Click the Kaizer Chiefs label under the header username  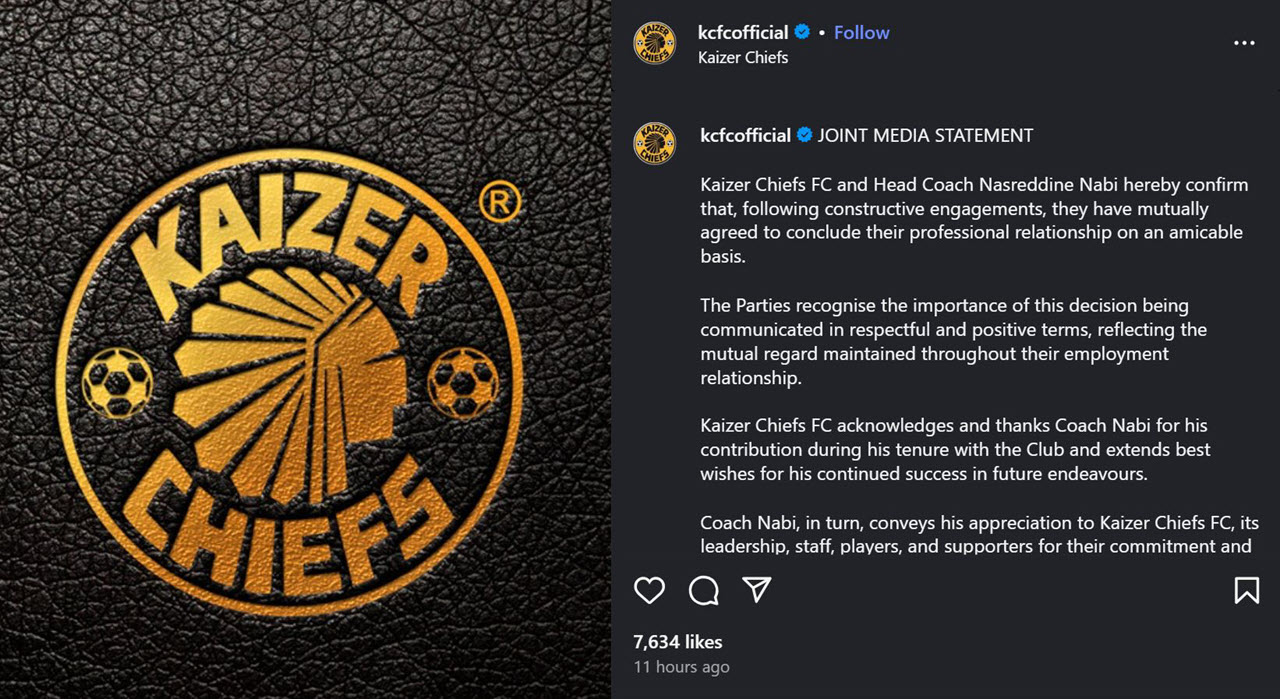pos(743,57)
